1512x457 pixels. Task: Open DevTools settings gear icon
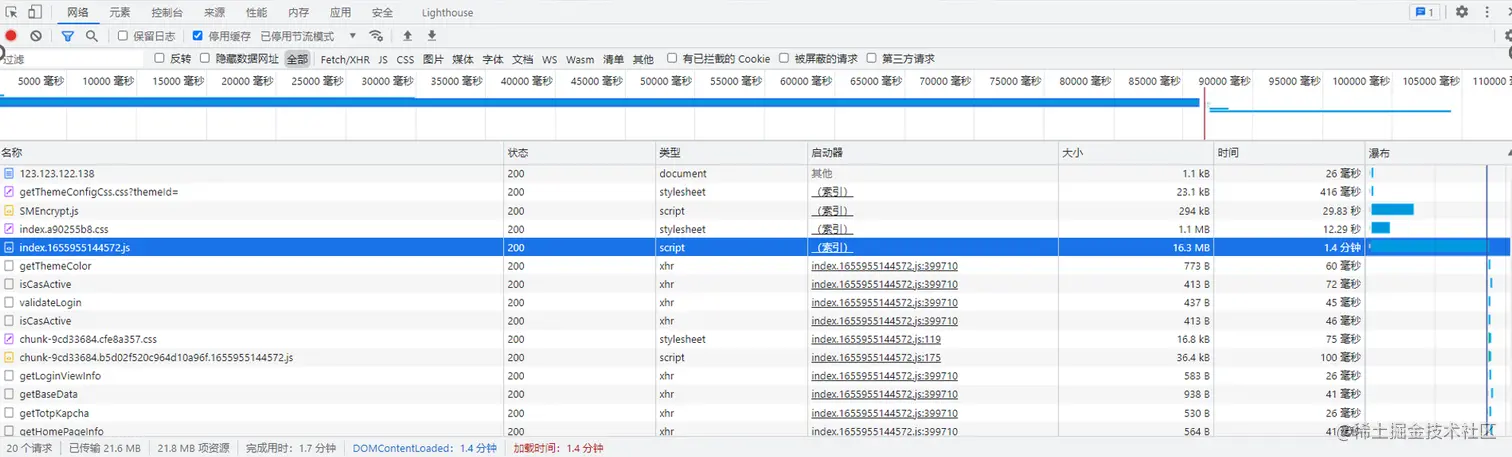(1462, 12)
